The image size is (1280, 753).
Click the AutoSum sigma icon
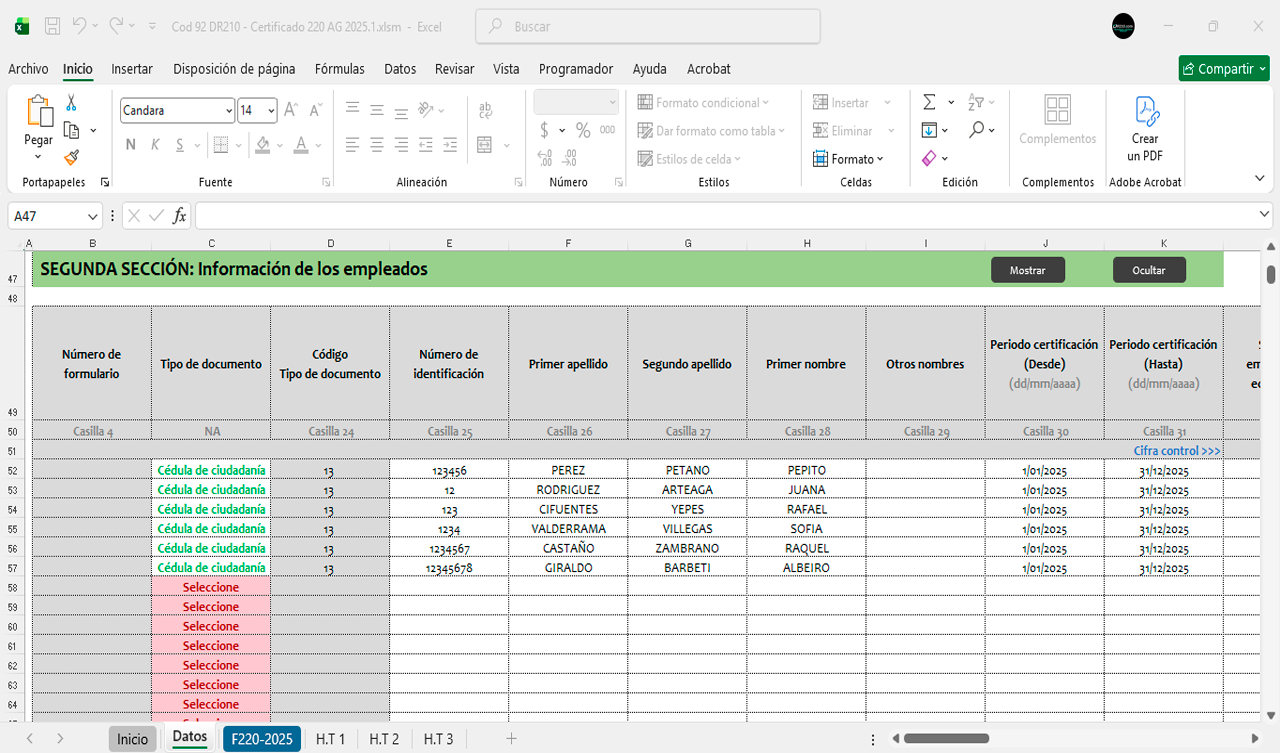(929, 102)
